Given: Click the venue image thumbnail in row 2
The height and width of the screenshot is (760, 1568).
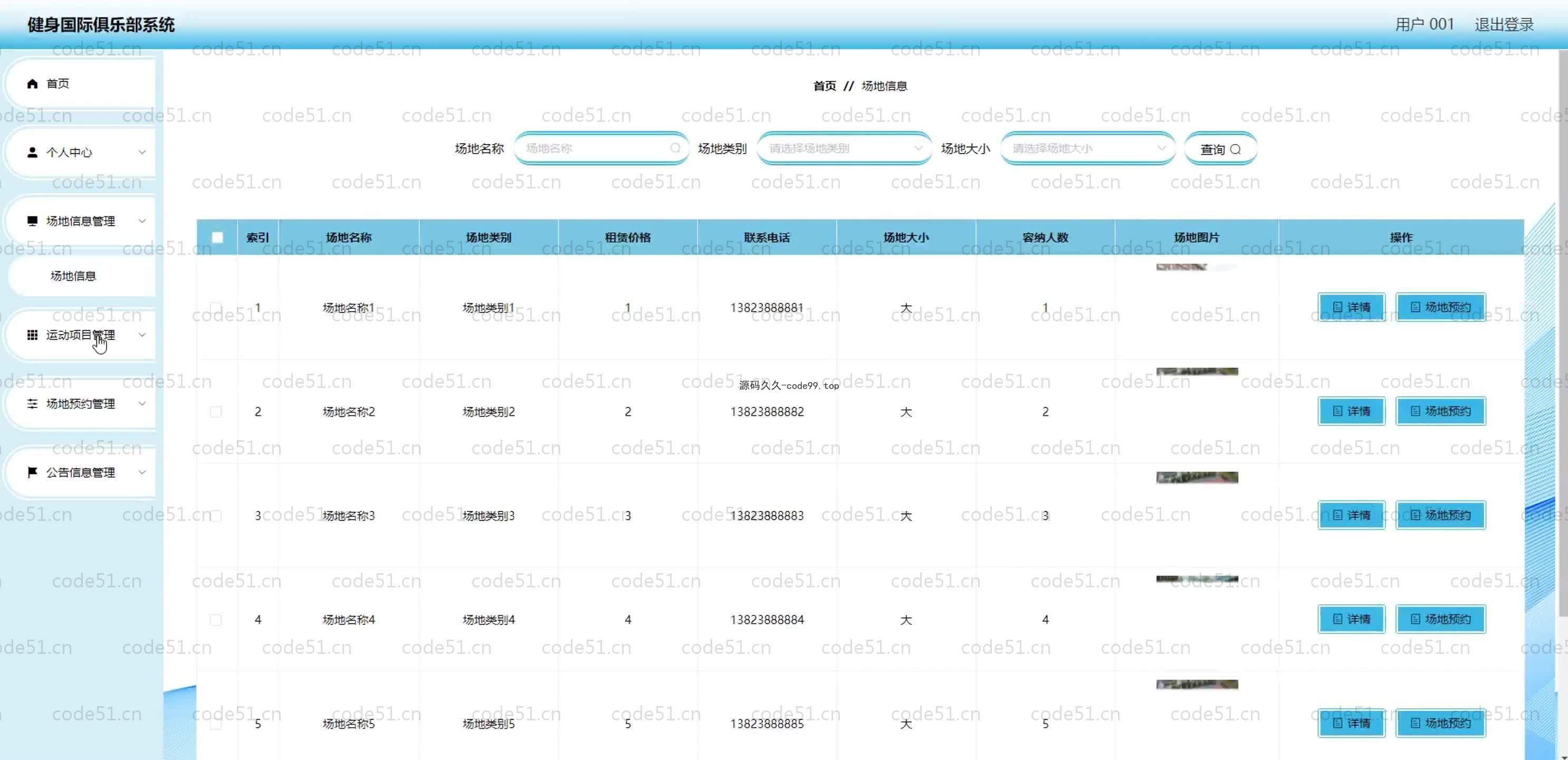Looking at the screenshot, I should 1197,372.
